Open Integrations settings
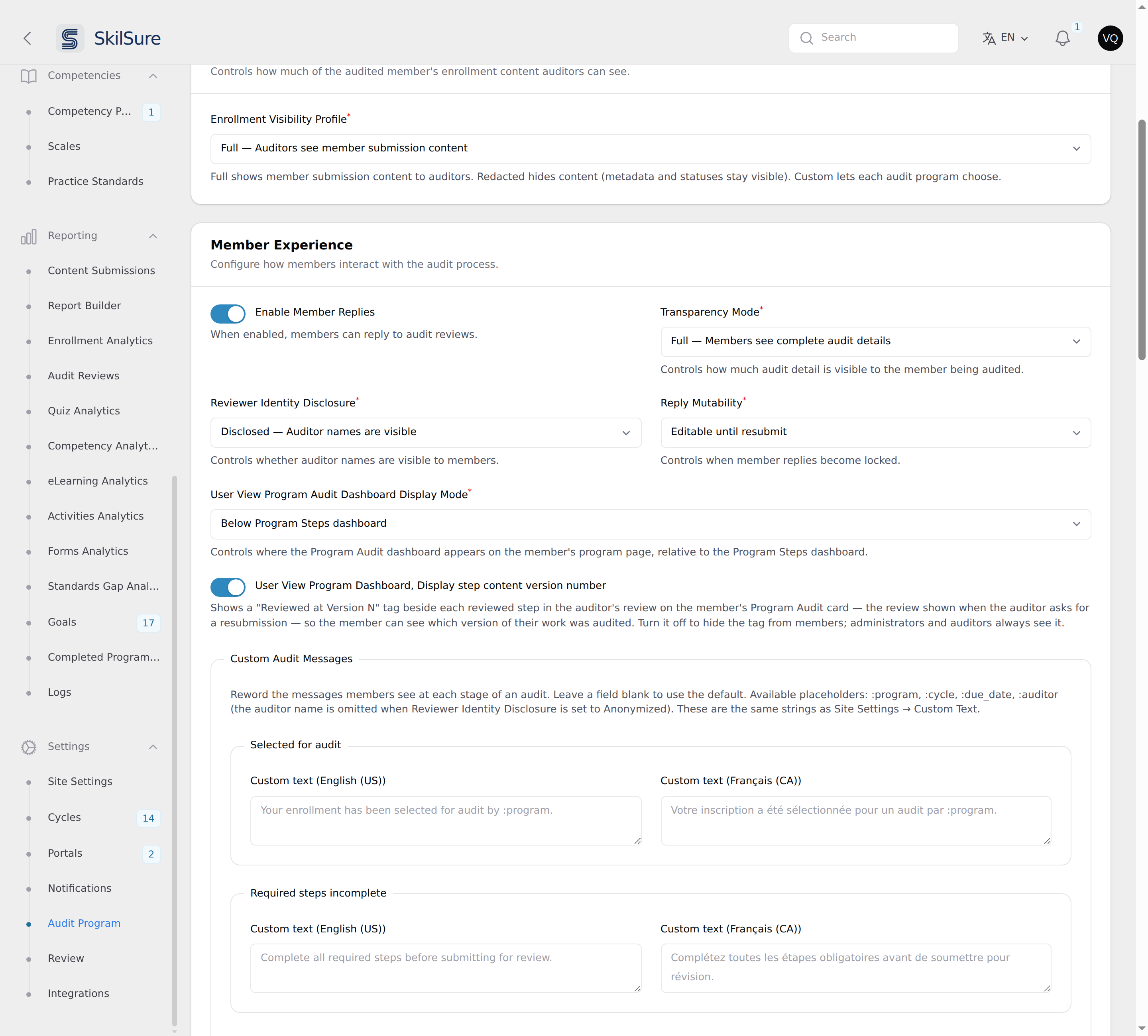Viewport: 1148px width, 1036px height. (78, 993)
